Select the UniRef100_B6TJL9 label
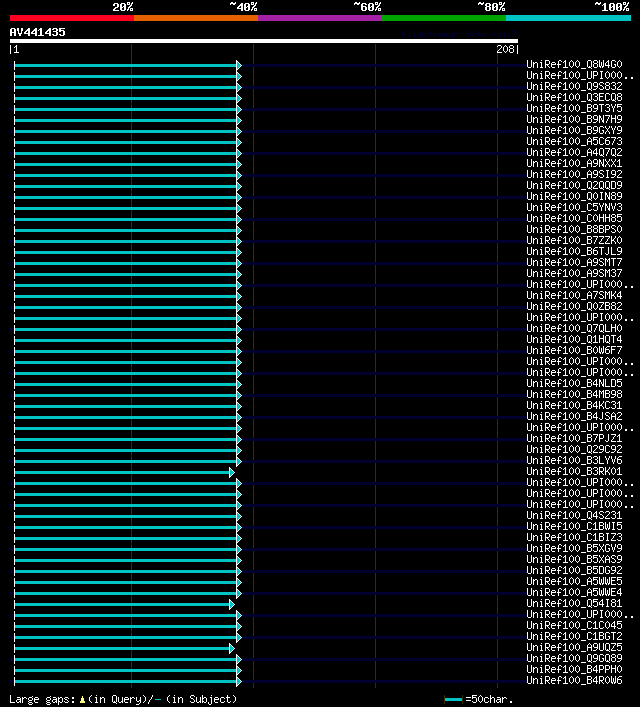Viewport: 640px width, 707px height. (574, 251)
